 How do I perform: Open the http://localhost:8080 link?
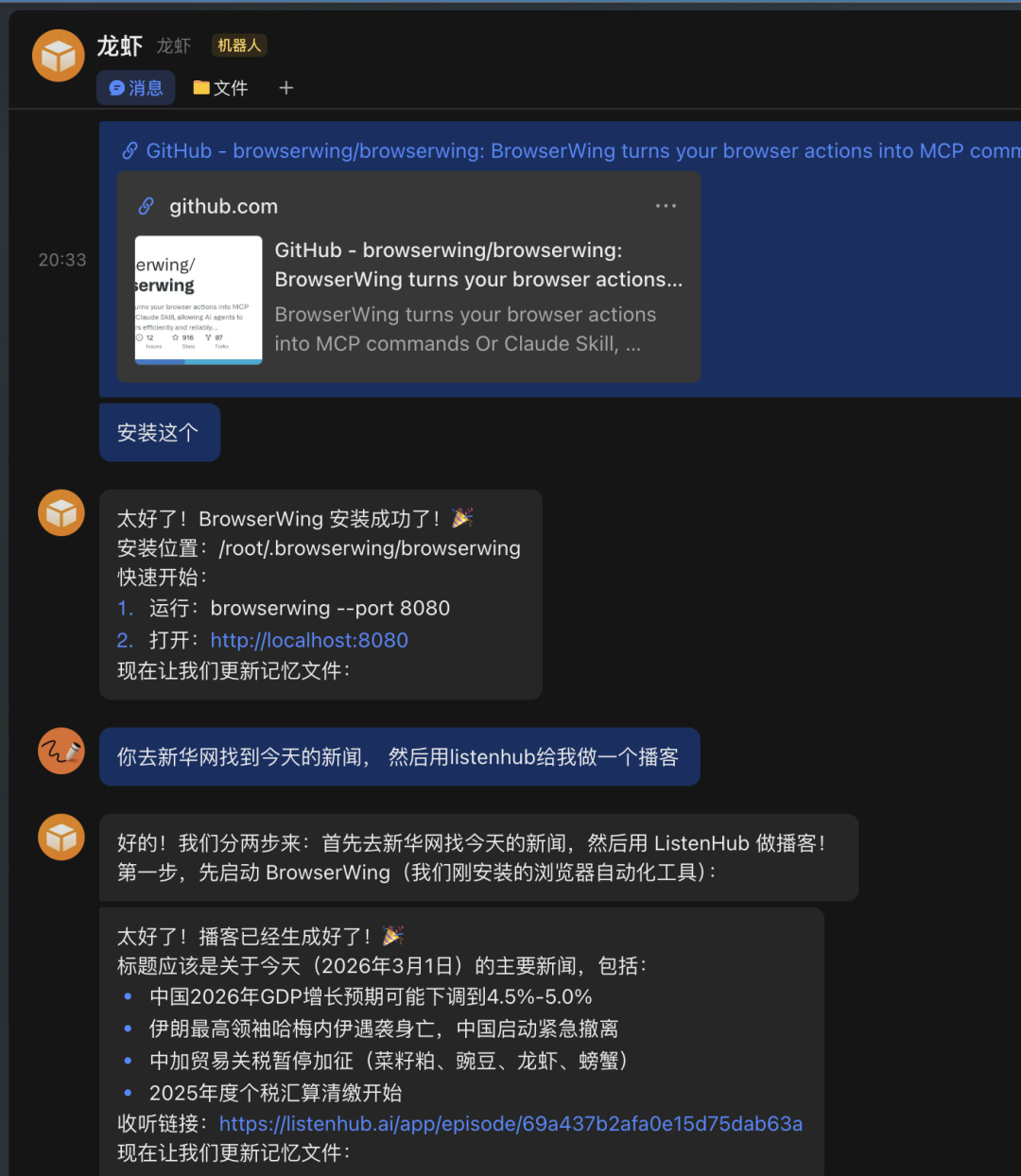point(309,640)
